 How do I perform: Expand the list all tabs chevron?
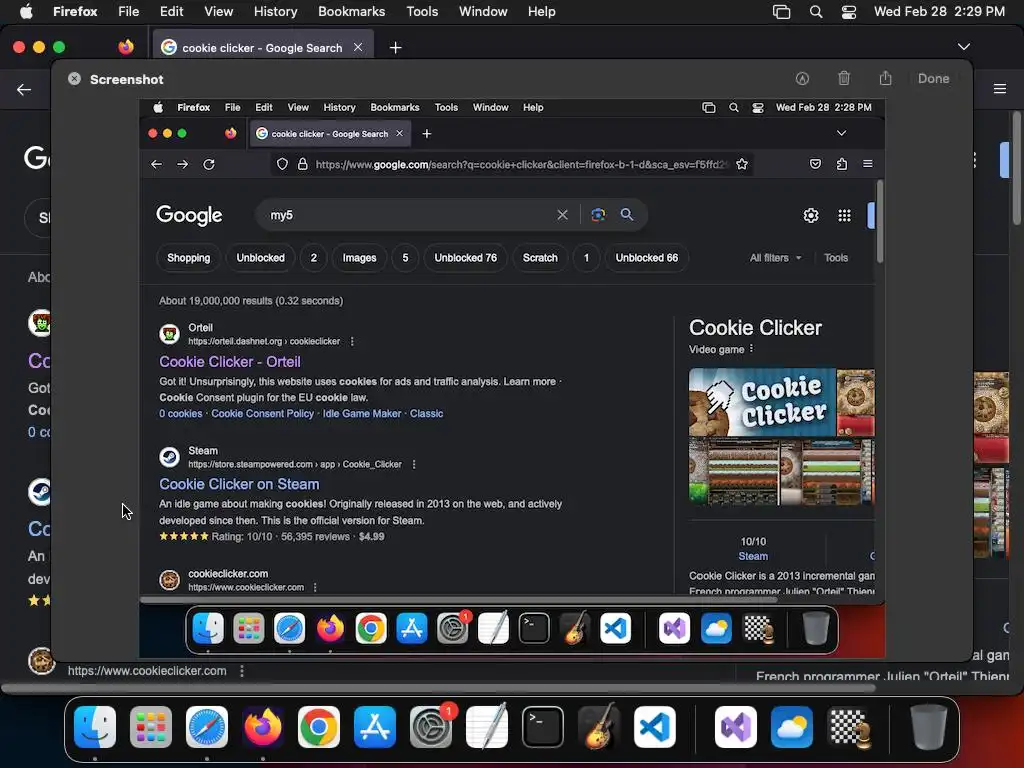(963, 47)
